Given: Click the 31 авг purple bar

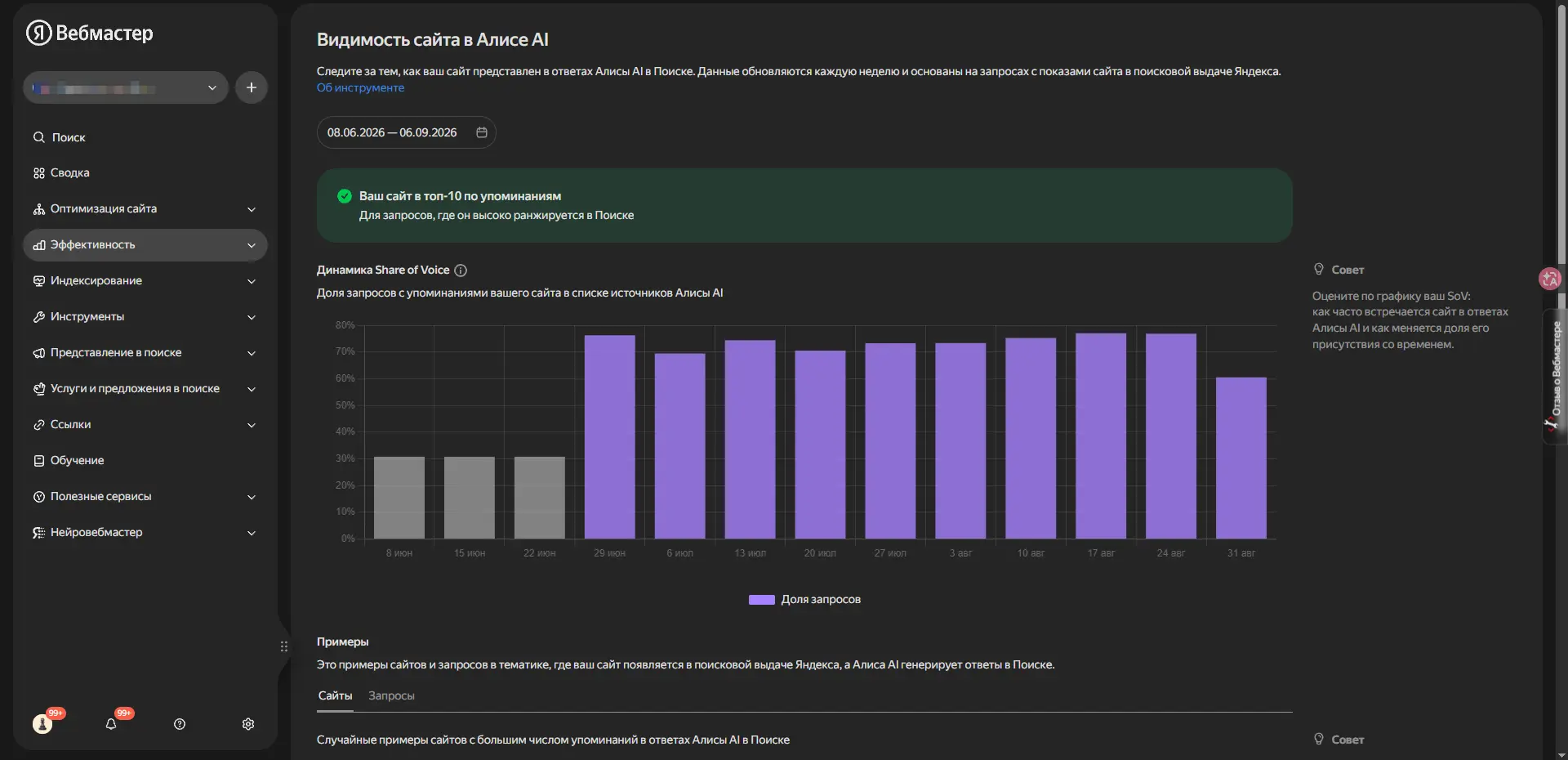Looking at the screenshot, I should point(1241,458).
